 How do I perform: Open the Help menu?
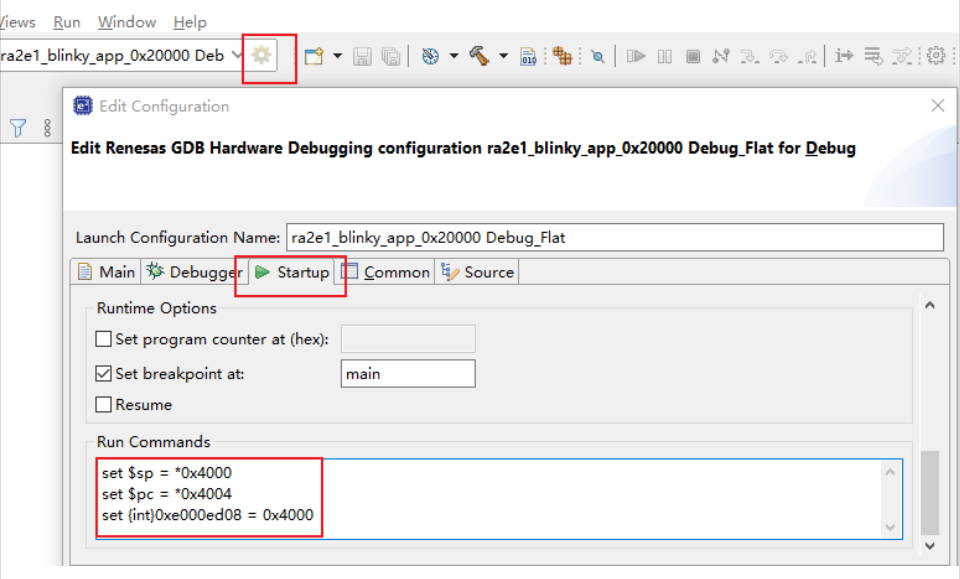(190, 22)
